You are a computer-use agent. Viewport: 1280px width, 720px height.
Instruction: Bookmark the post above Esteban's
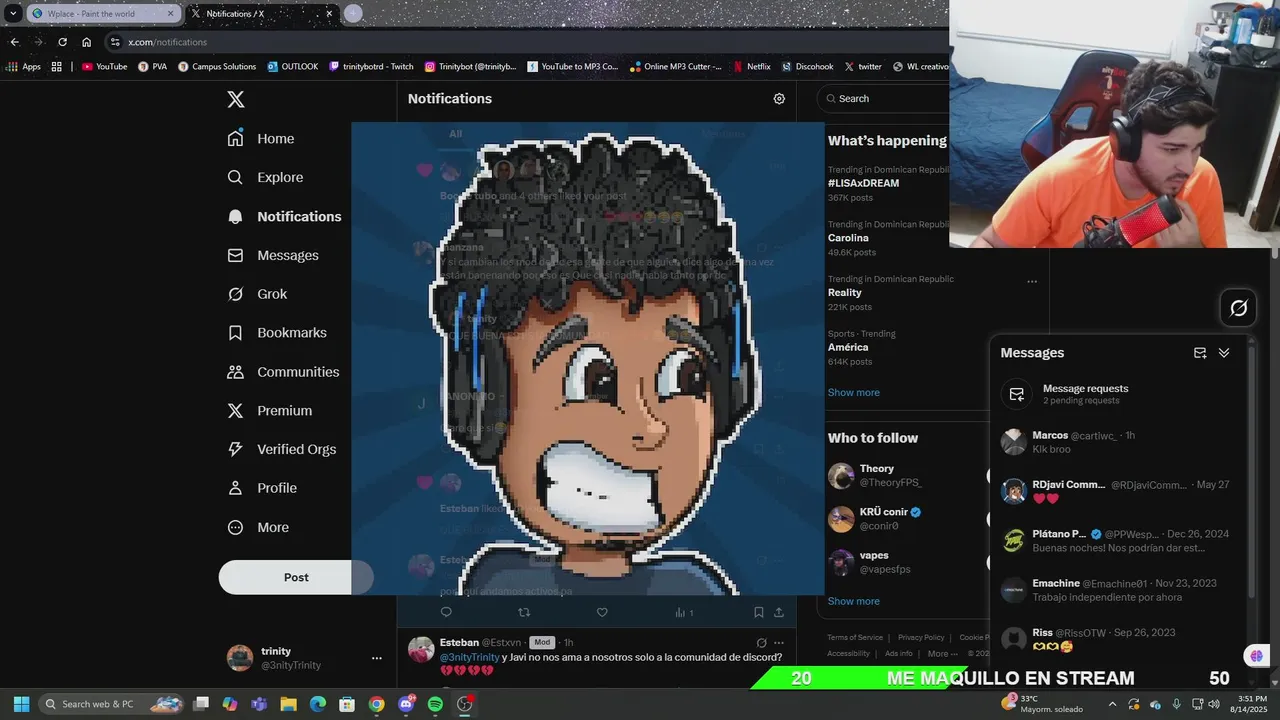759,612
